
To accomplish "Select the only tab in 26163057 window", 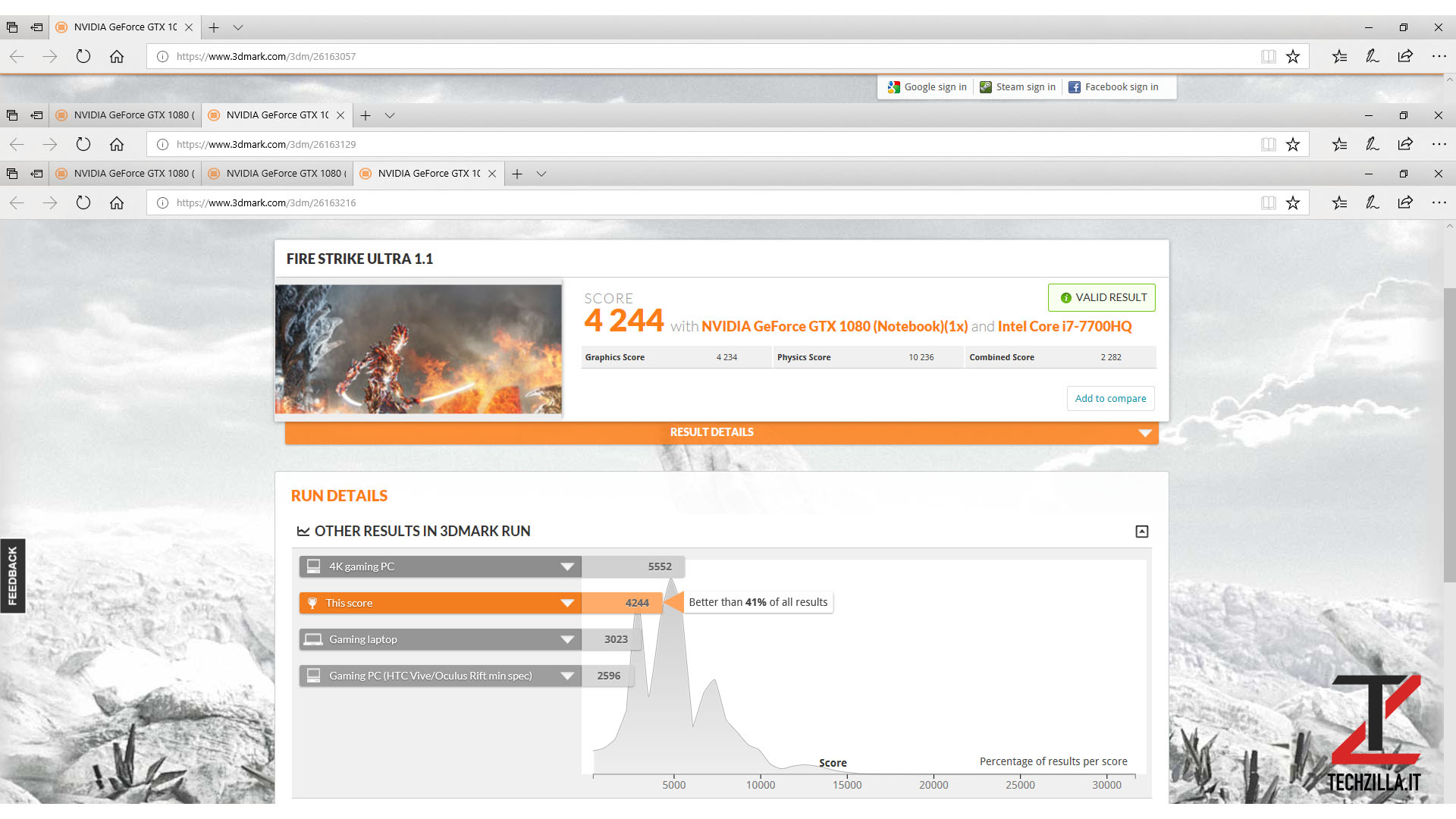I will (x=125, y=27).
